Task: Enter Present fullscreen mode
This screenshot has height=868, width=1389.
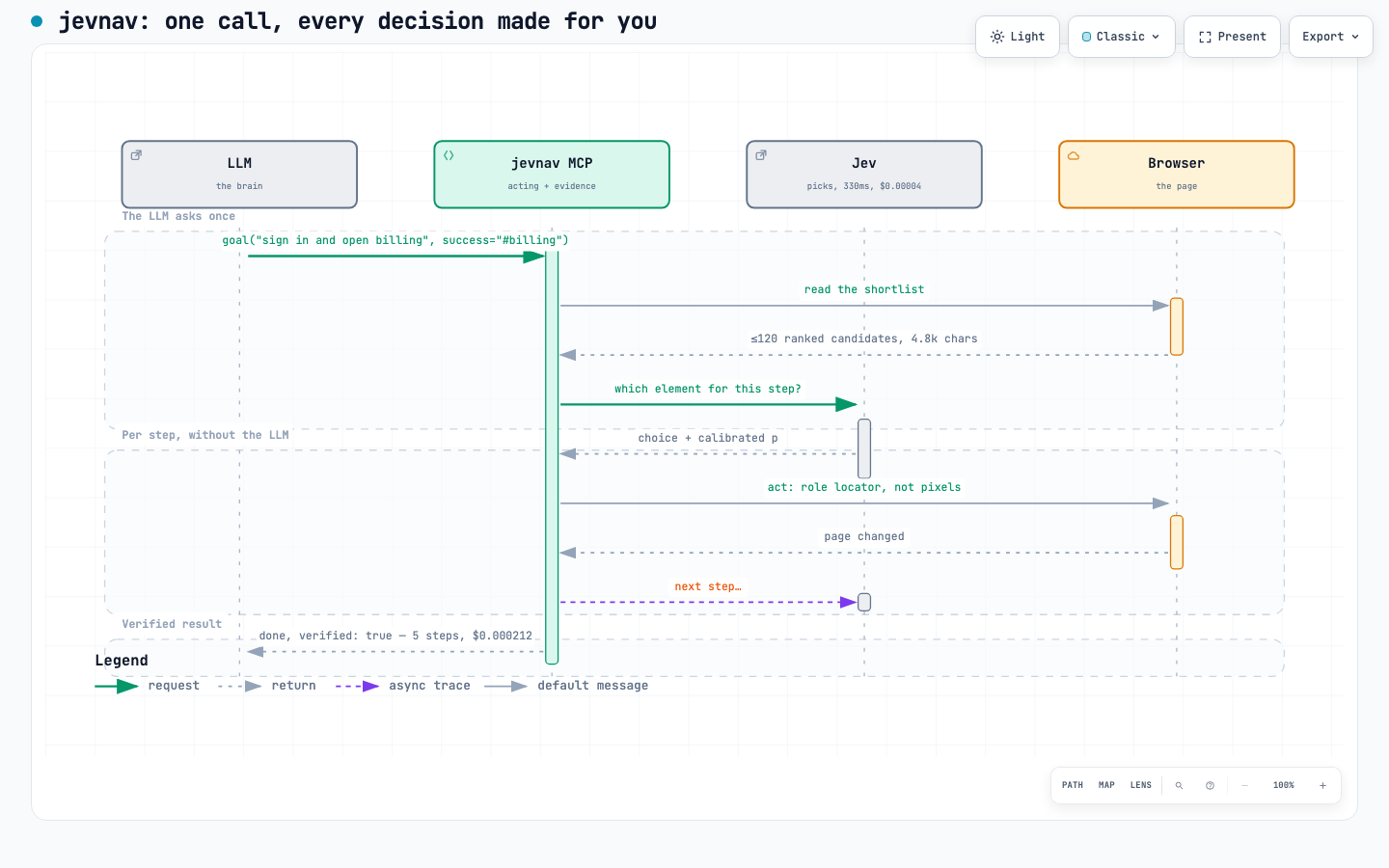Action: [x=1232, y=37]
